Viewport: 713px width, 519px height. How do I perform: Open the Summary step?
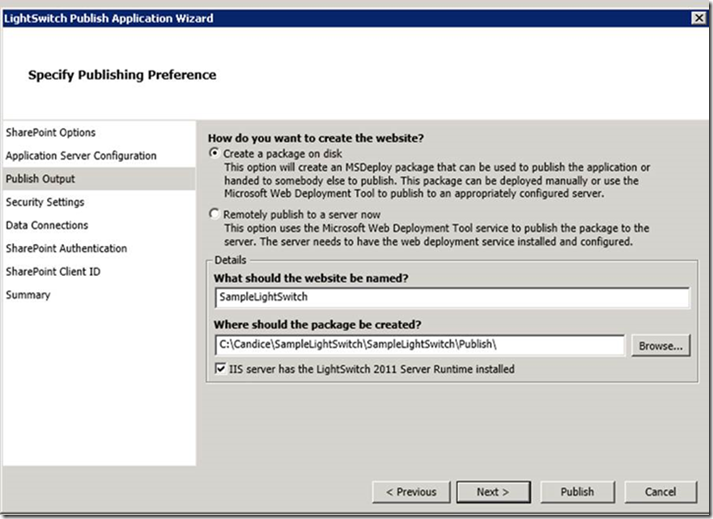point(28,295)
